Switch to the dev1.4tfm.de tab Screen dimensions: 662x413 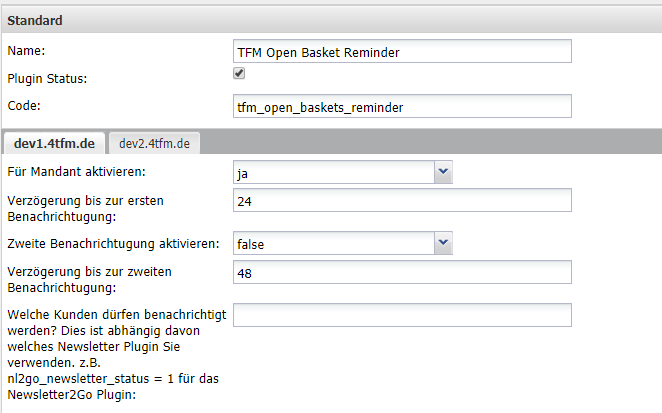(x=54, y=144)
